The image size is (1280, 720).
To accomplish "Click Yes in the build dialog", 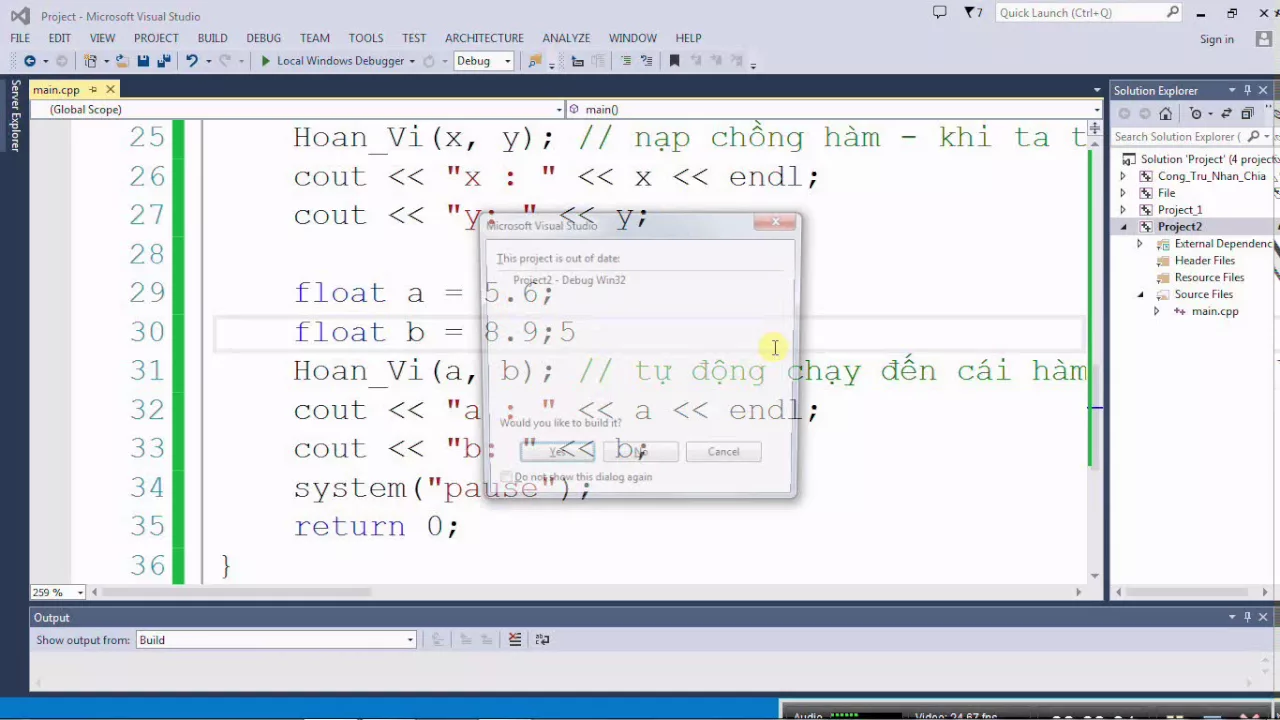I will [557, 452].
